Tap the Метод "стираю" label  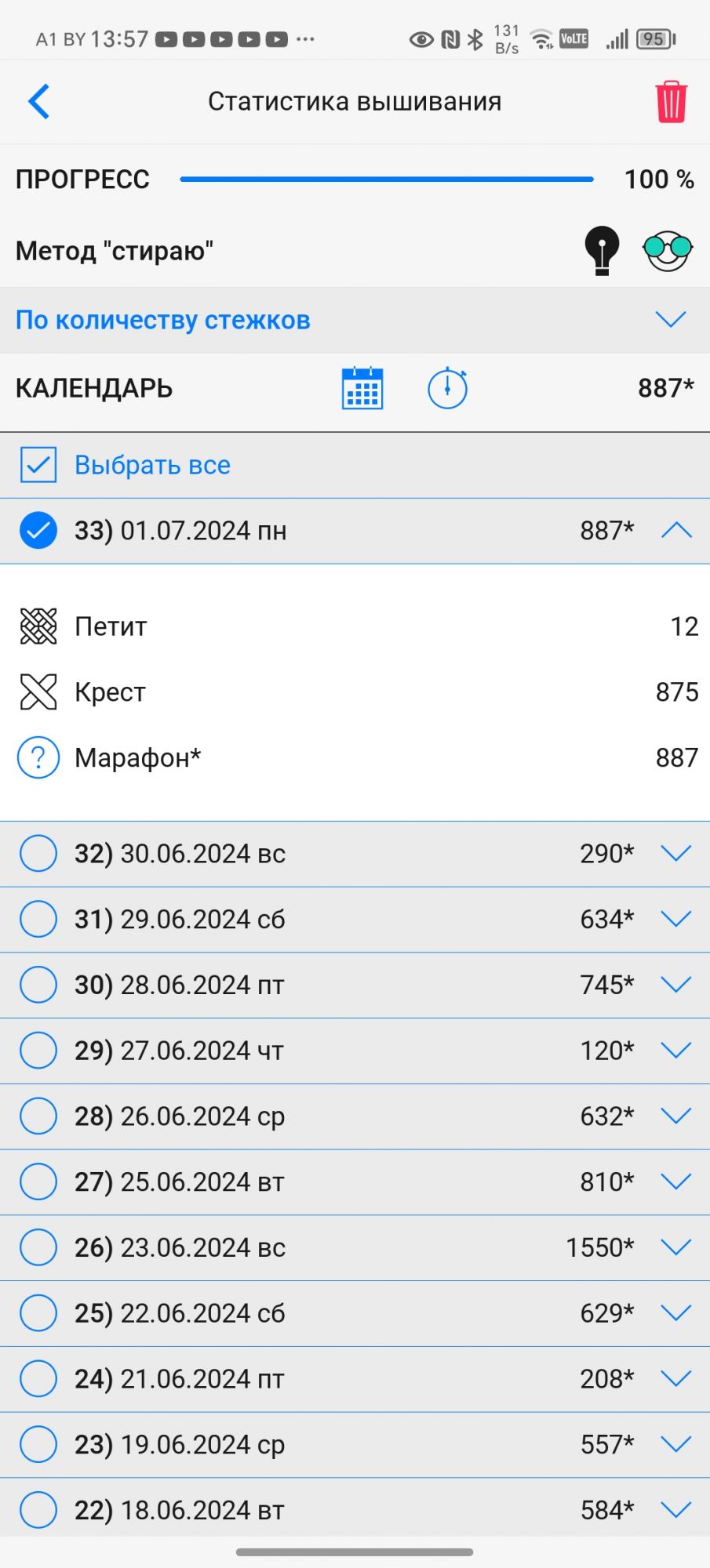115,251
